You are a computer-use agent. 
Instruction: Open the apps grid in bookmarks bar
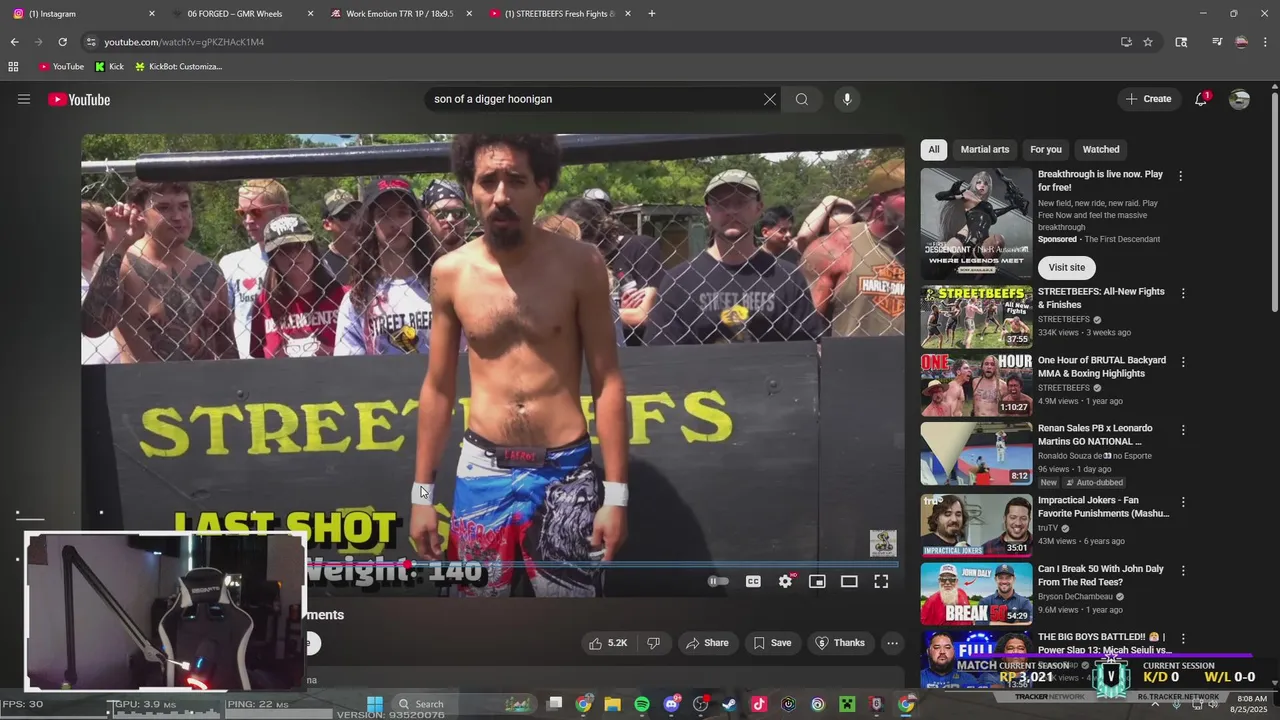tap(13, 67)
